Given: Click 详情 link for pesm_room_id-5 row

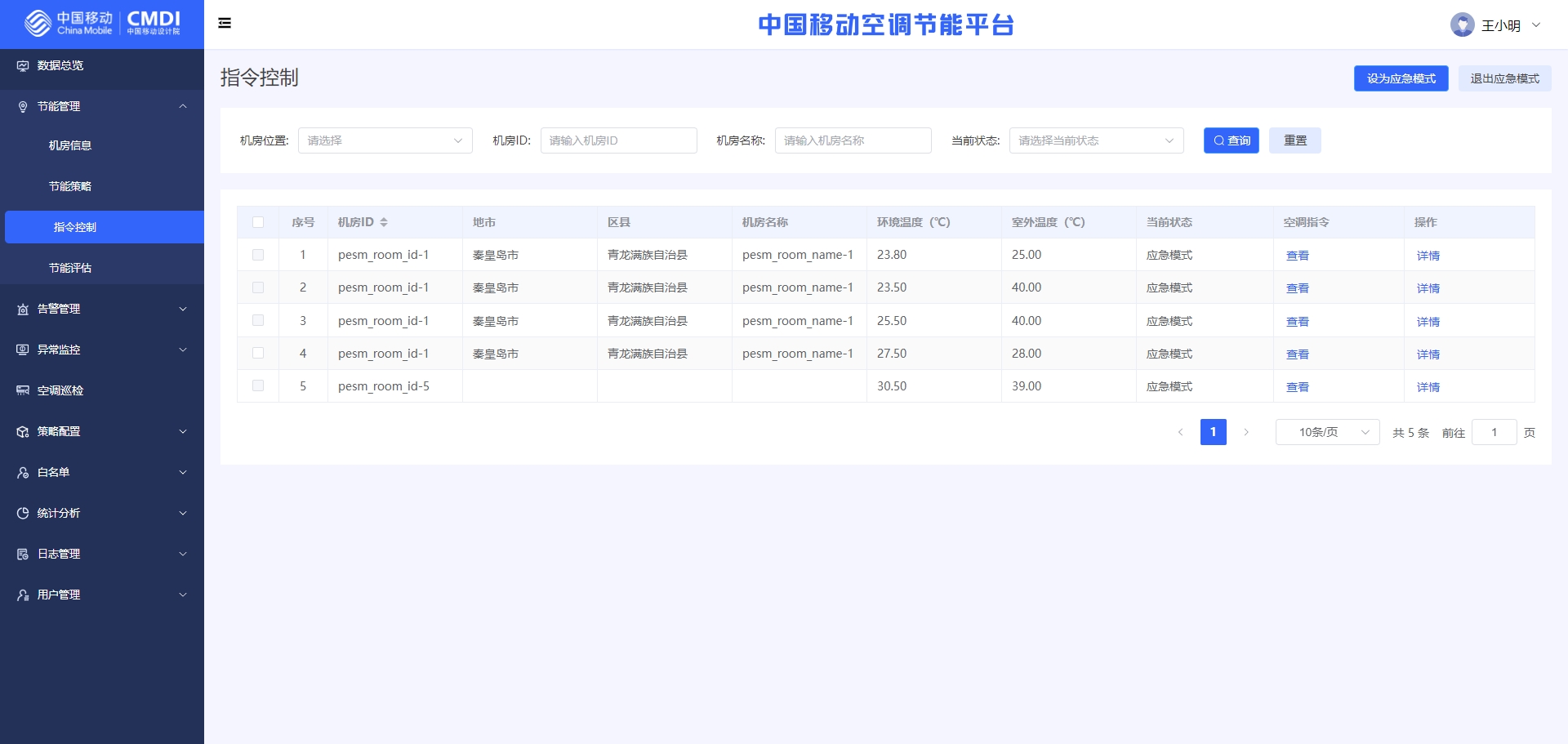Looking at the screenshot, I should (1428, 387).
